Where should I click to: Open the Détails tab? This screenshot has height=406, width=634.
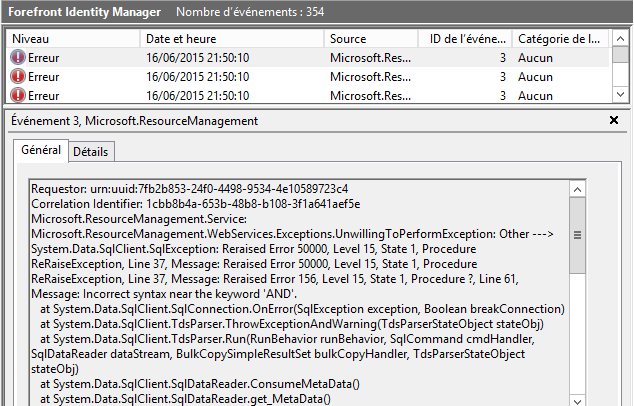91,152
